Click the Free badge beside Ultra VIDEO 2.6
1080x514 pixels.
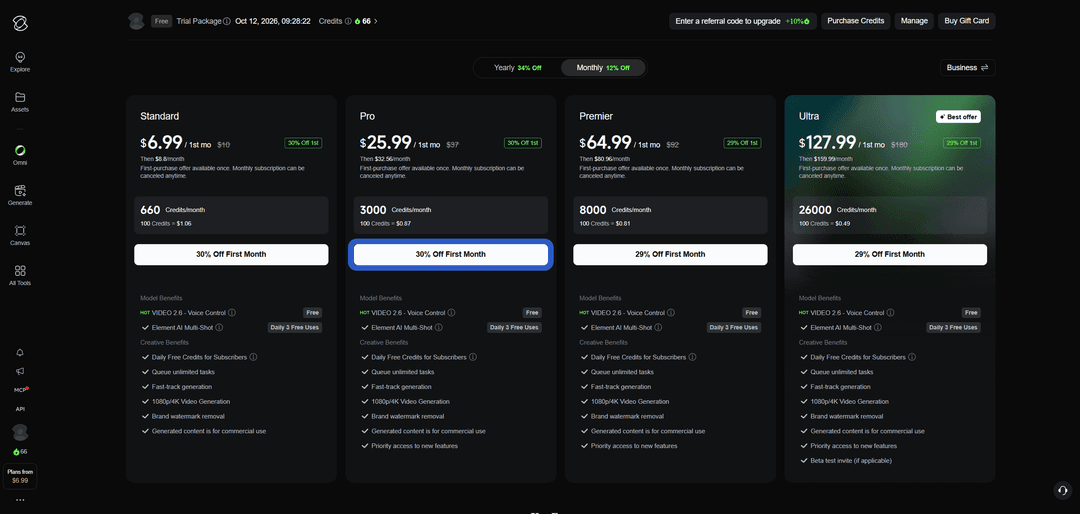(971, 313)
